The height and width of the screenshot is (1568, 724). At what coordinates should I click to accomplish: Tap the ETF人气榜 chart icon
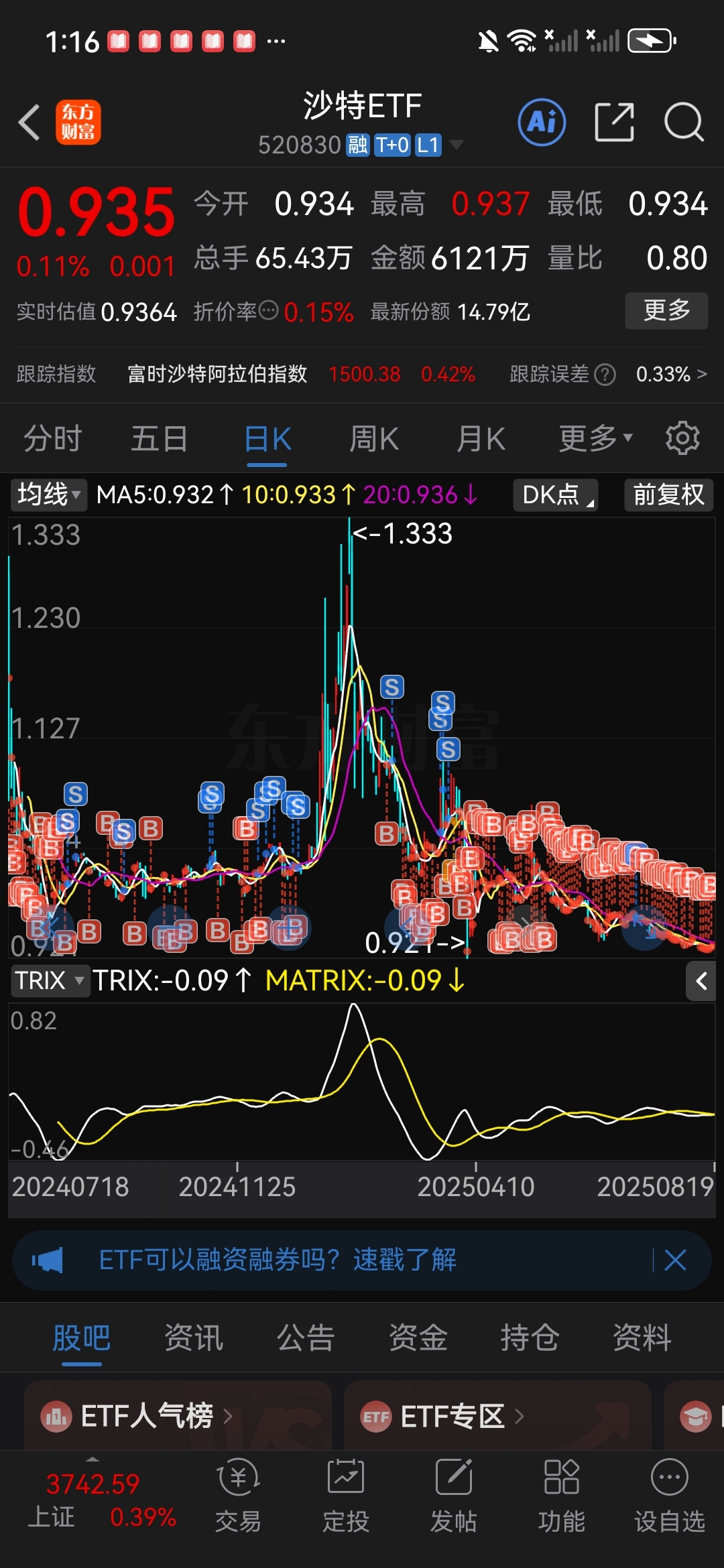[x=56, y=1417]
